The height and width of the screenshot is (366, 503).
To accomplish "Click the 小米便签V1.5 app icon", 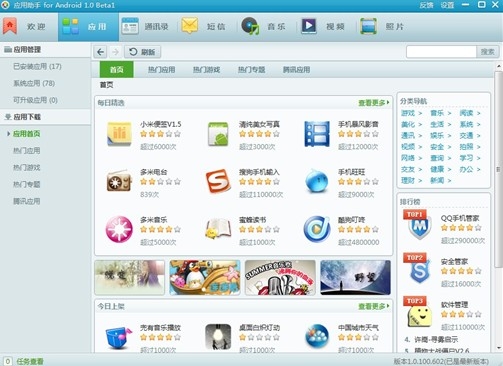I will tap(119, 134).
